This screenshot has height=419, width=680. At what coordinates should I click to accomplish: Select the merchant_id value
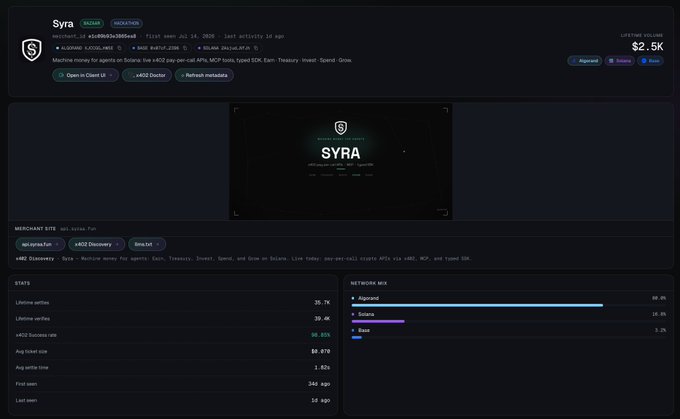click(112, 36)
